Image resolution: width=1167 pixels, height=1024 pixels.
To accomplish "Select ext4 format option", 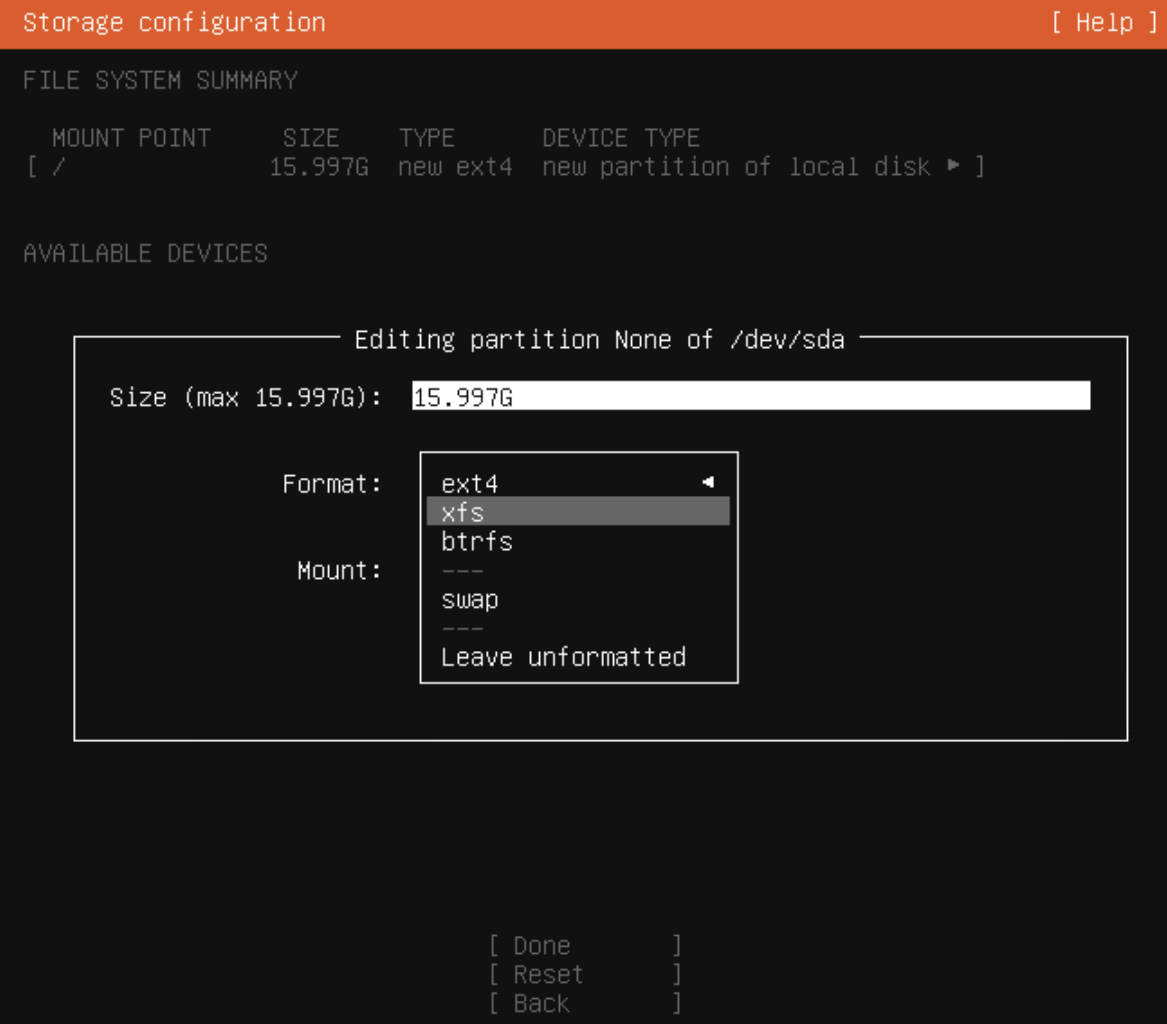I will coord(578,484).
